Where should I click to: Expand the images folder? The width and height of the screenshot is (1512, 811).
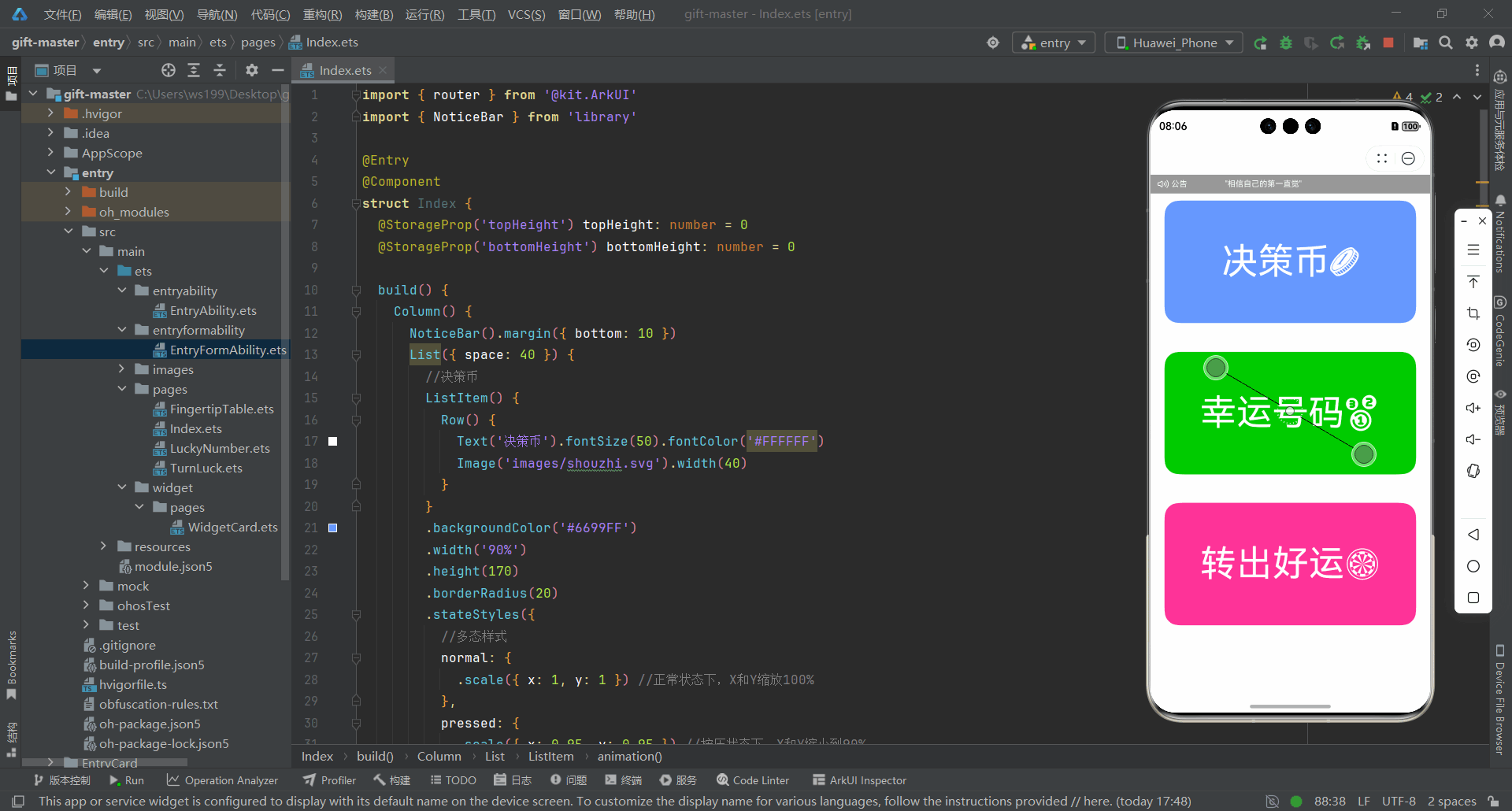[x=122, y=369]
